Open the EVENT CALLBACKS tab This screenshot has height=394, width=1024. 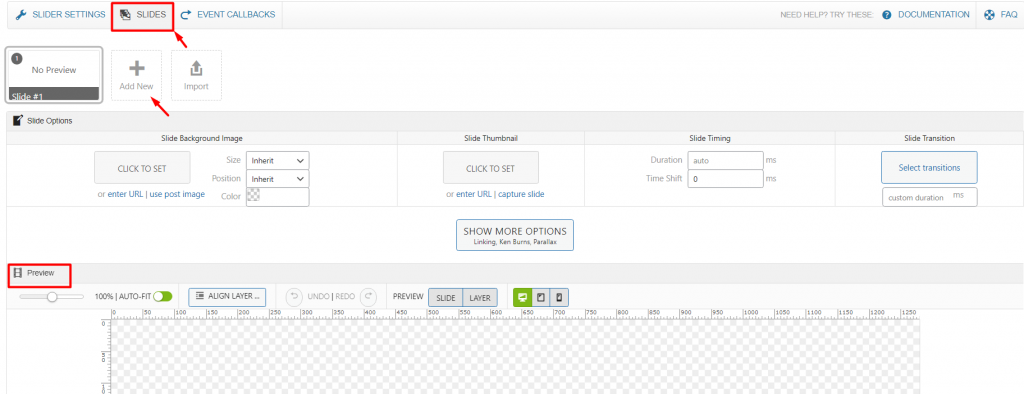(x=228, y=14)
